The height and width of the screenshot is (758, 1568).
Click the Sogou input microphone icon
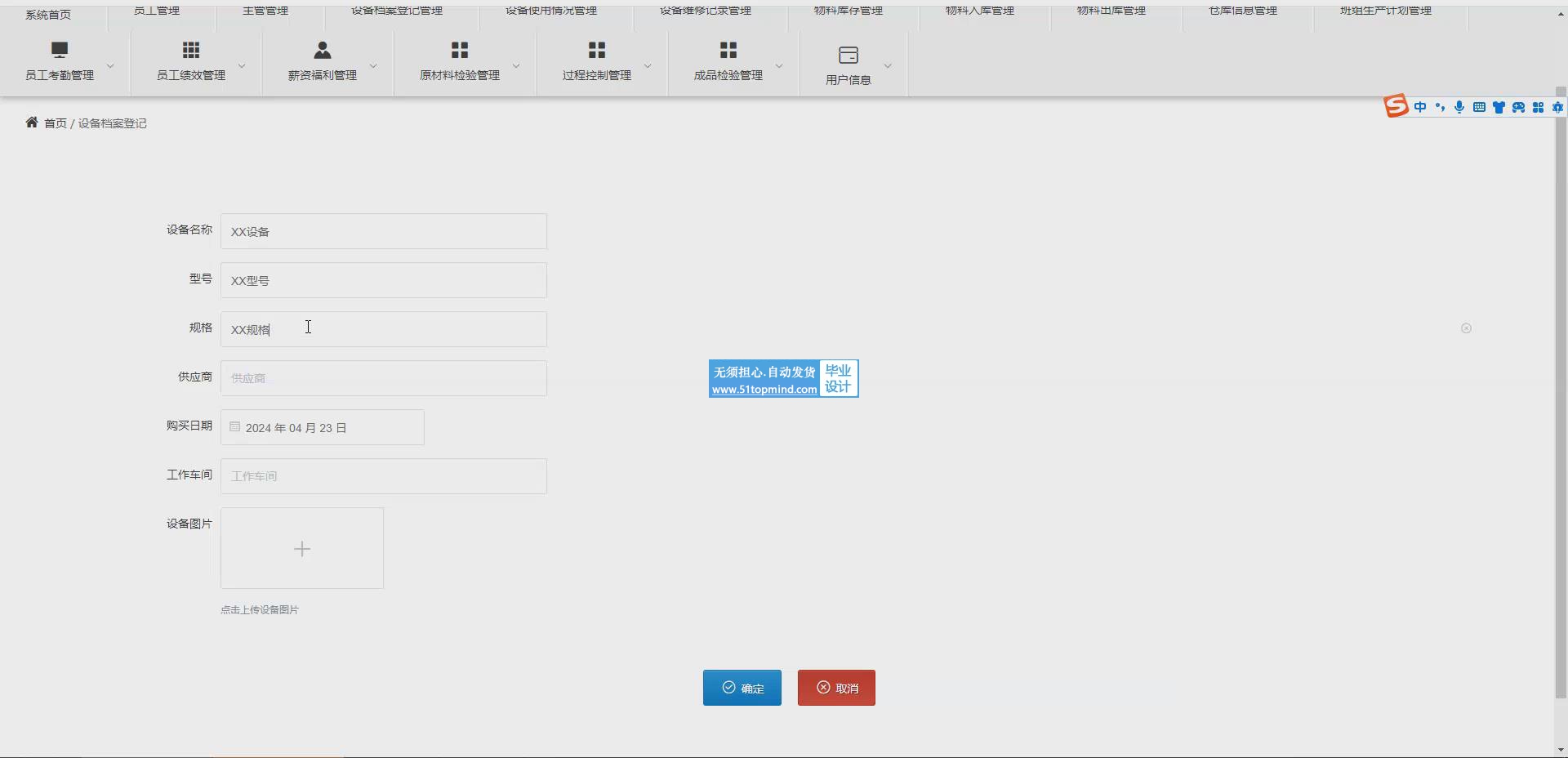coord(1459,107)
